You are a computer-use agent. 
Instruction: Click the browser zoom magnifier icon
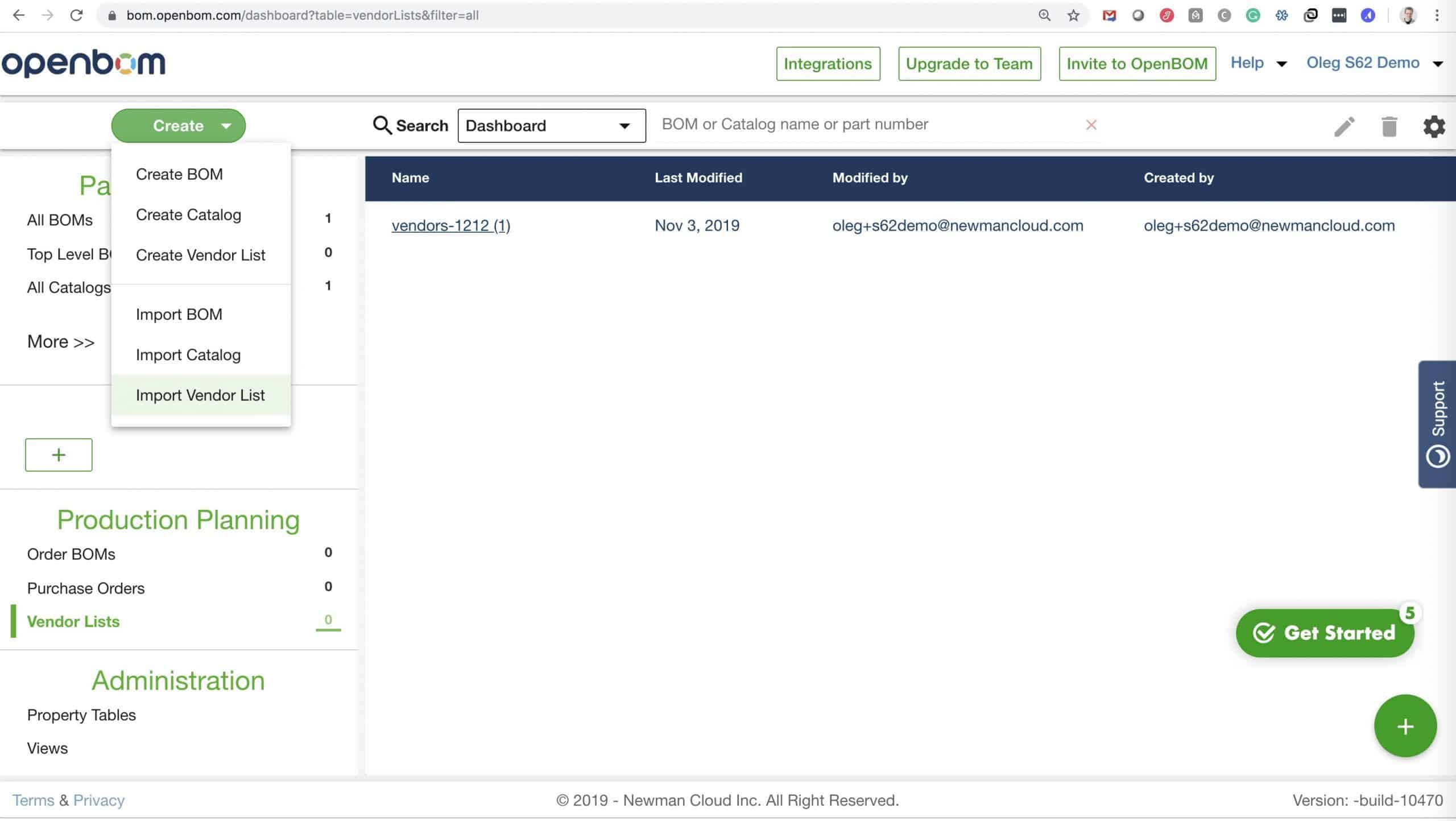(x=1044, y=15)
